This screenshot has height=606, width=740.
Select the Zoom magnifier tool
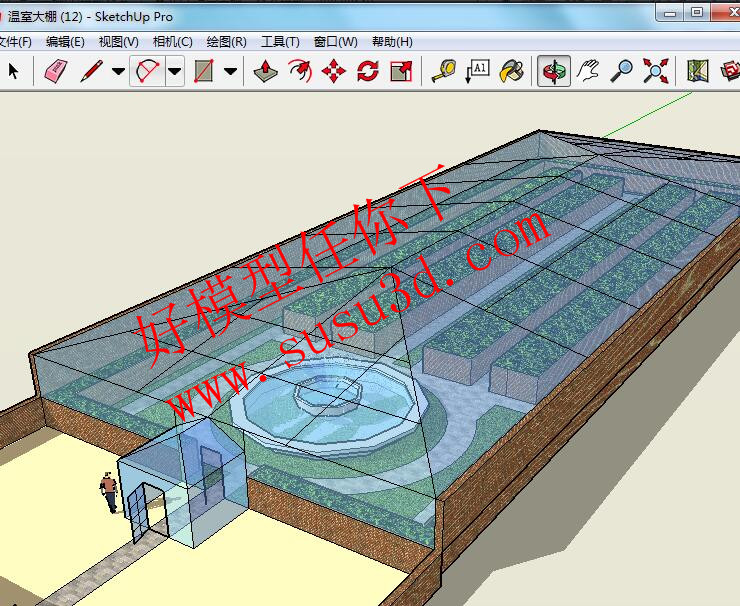[622, 71]
